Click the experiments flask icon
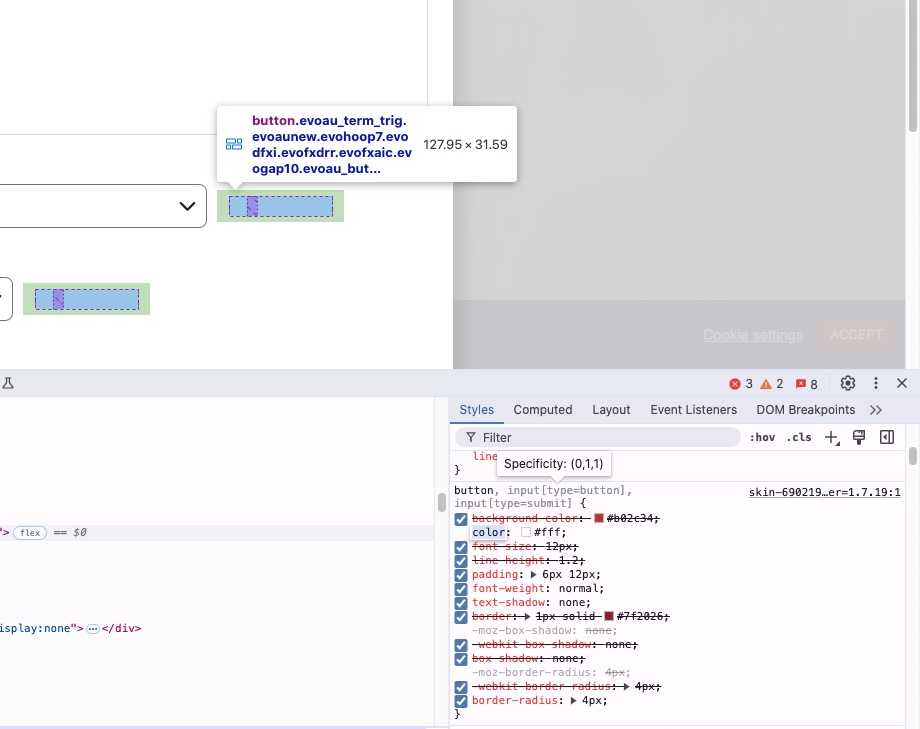The width and height of the screenshot is (920, 729). 8,383
